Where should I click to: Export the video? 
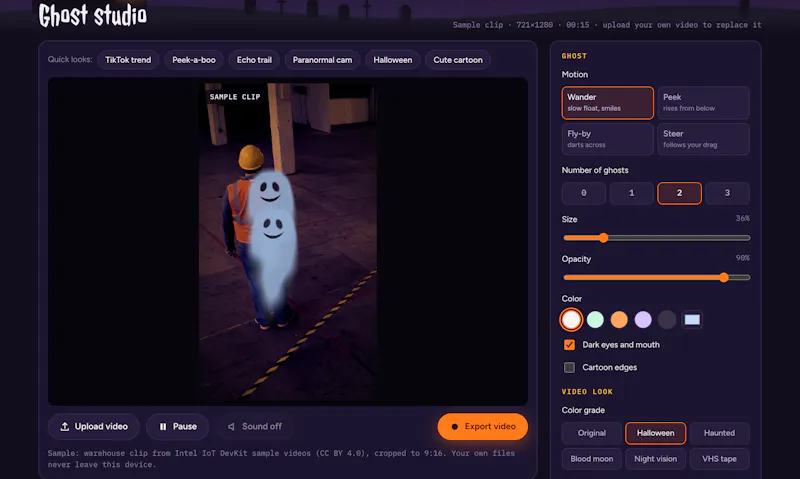[483, 426]
